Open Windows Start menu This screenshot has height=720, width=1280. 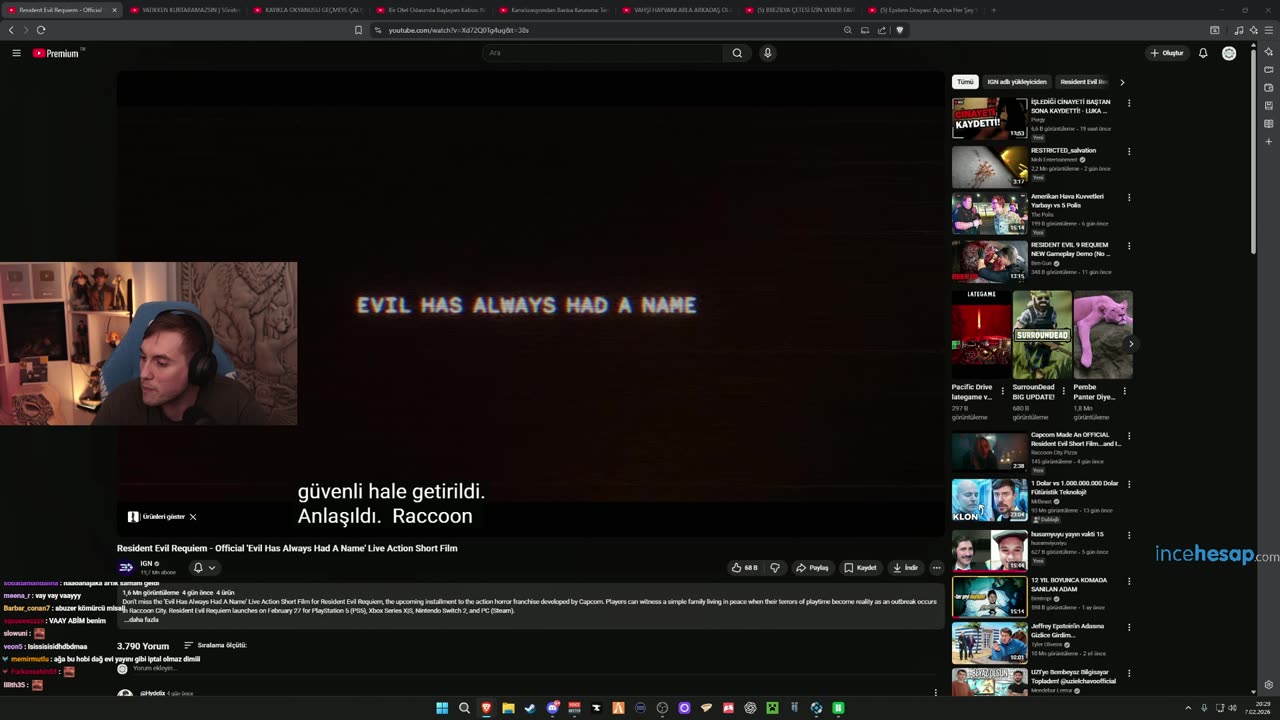[x=442, y=708]
